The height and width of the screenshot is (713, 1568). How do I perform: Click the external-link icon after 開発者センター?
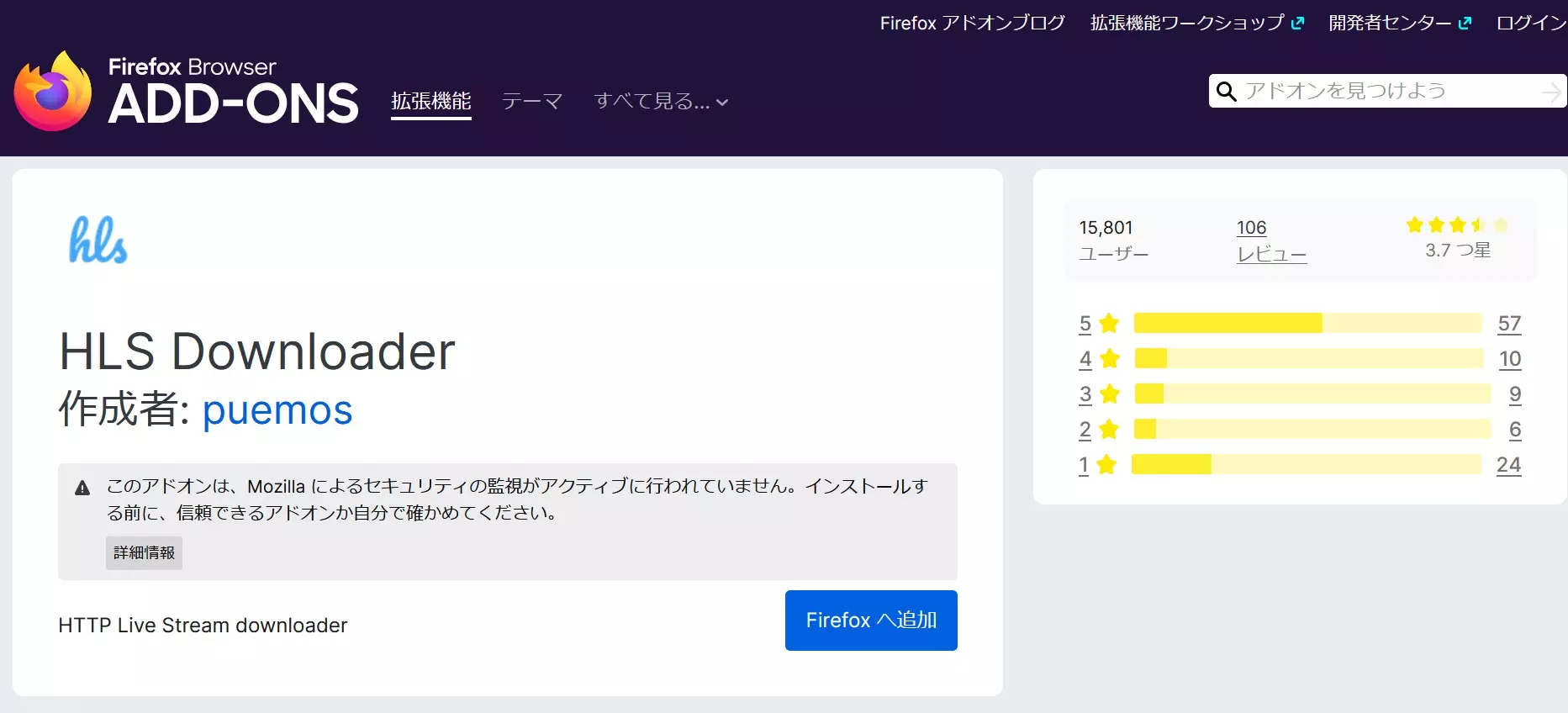[1465, 24]
